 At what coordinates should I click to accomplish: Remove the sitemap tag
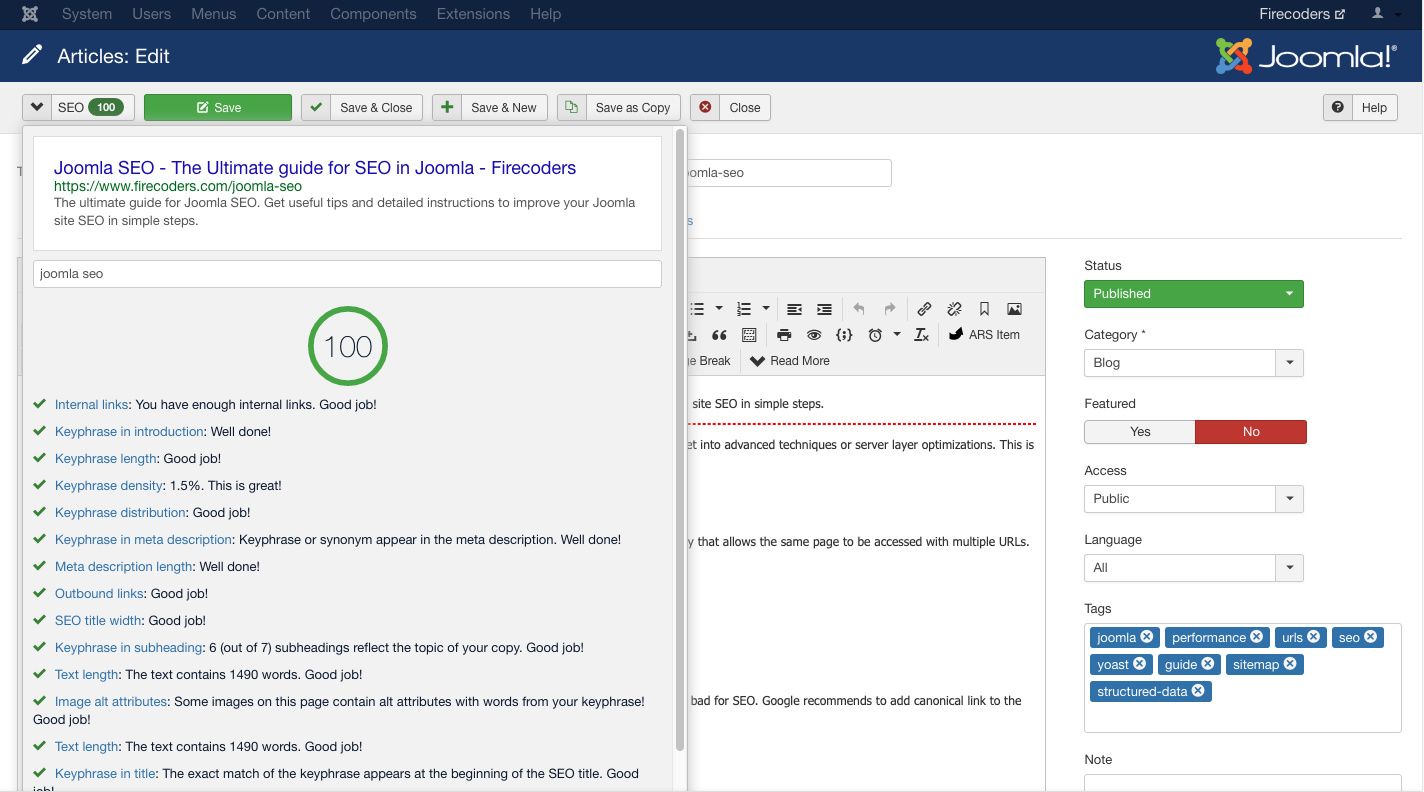tap(1290, 664)
